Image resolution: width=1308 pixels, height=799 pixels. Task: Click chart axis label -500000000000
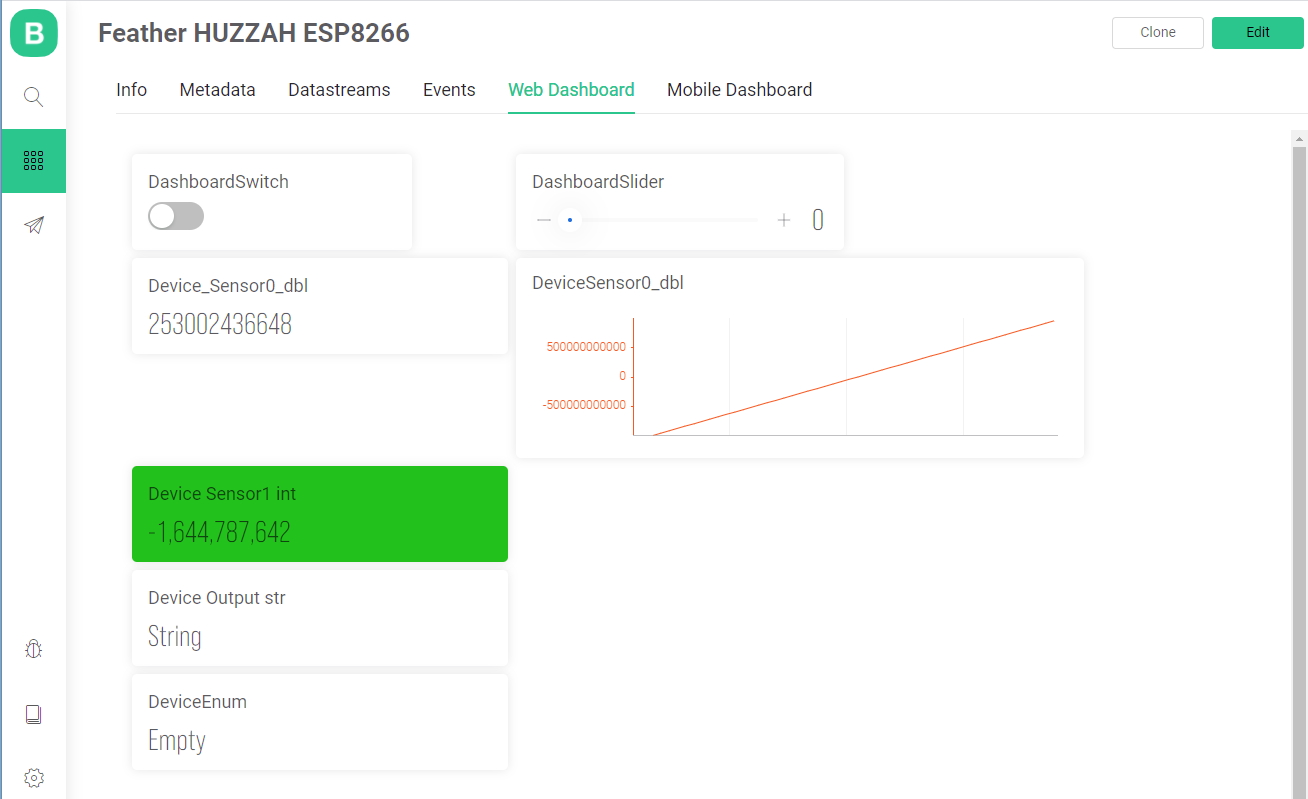tap(584, 405)
